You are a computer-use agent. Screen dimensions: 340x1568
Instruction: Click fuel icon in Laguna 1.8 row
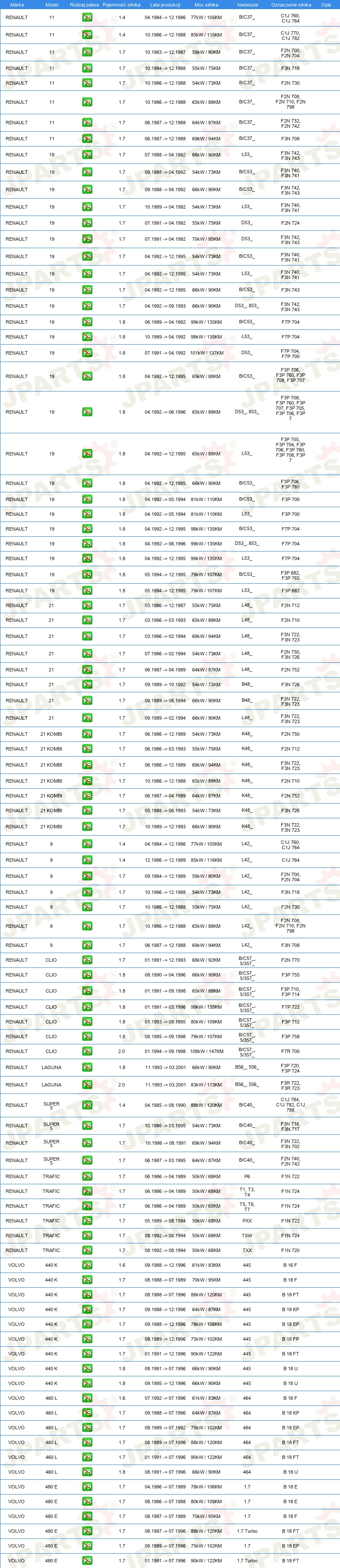click(x=87, y=1067)
